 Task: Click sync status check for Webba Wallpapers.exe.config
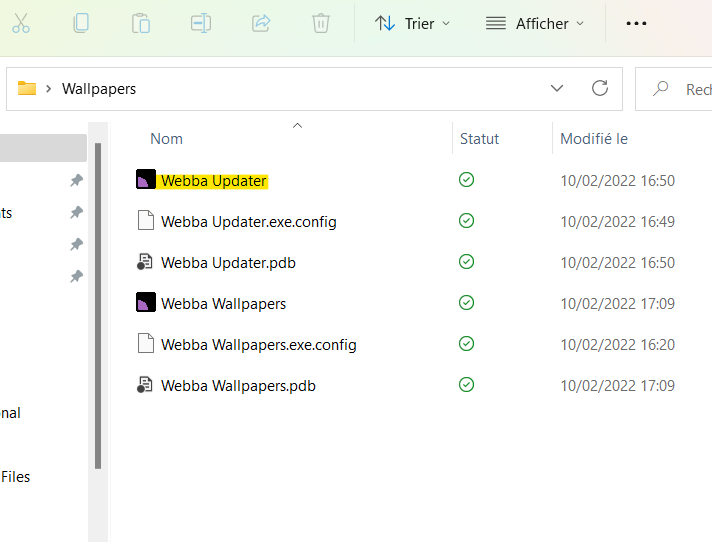coord(466,344)
